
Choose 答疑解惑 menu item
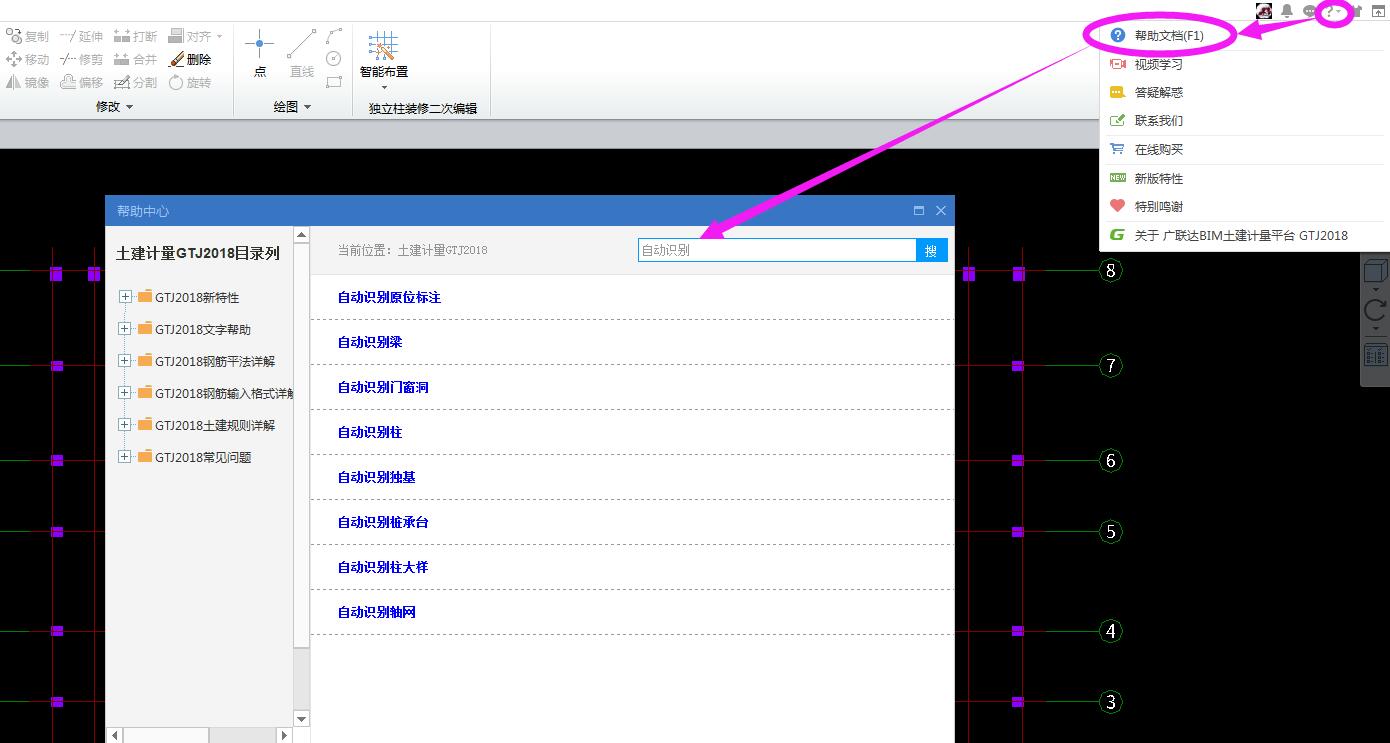pyautogui.click(x=1244, y=92)
